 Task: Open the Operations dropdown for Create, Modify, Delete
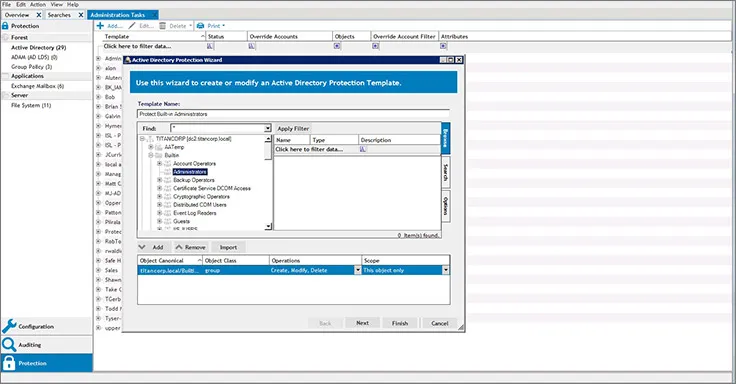pyautogui.click(x=358, y=270)
